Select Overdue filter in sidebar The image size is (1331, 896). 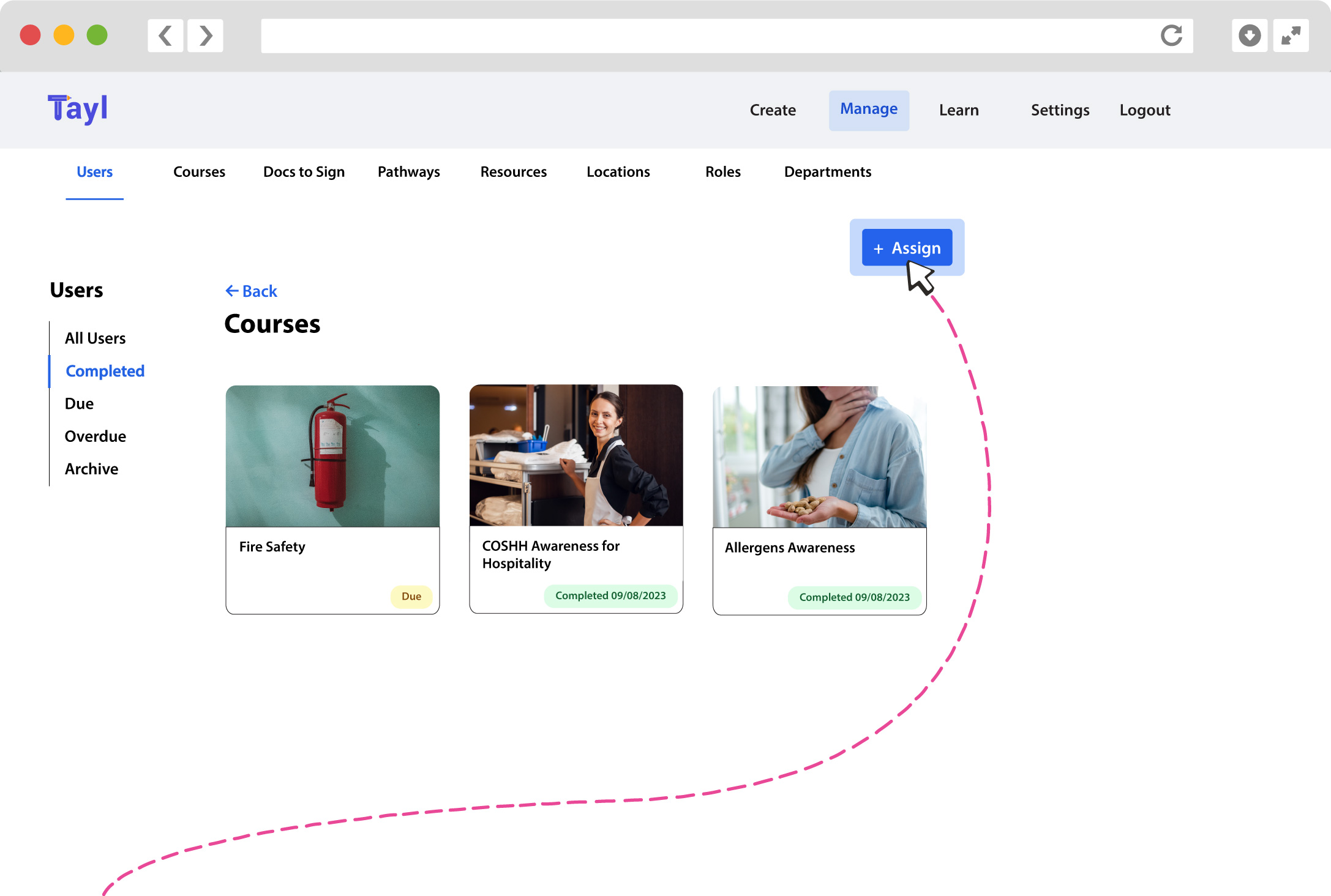pyautogui.click(x=95, y=436)
